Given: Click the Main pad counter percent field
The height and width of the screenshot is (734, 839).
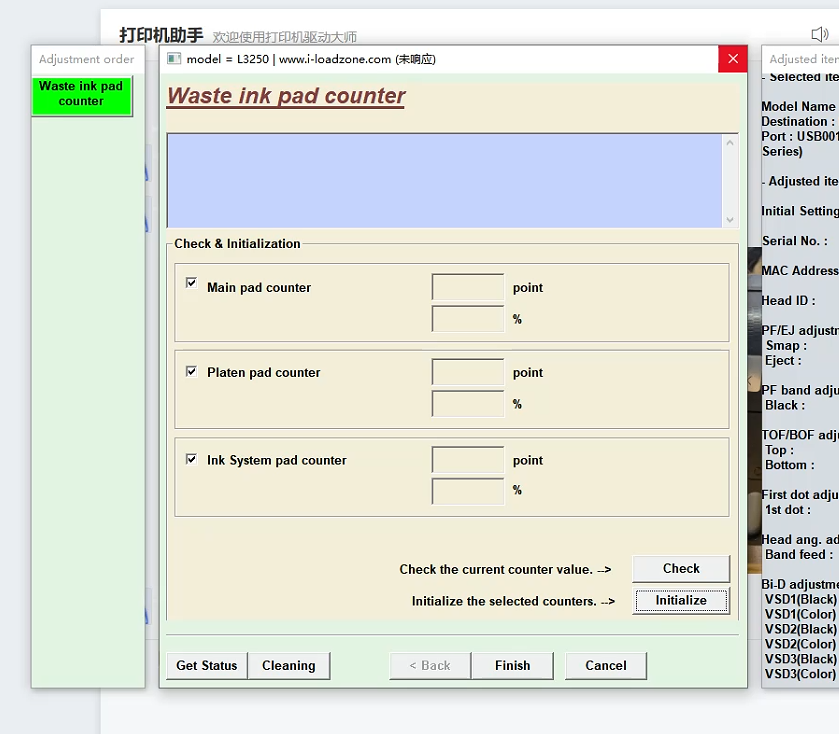Looking at the screenshot, I should point(467,319).
